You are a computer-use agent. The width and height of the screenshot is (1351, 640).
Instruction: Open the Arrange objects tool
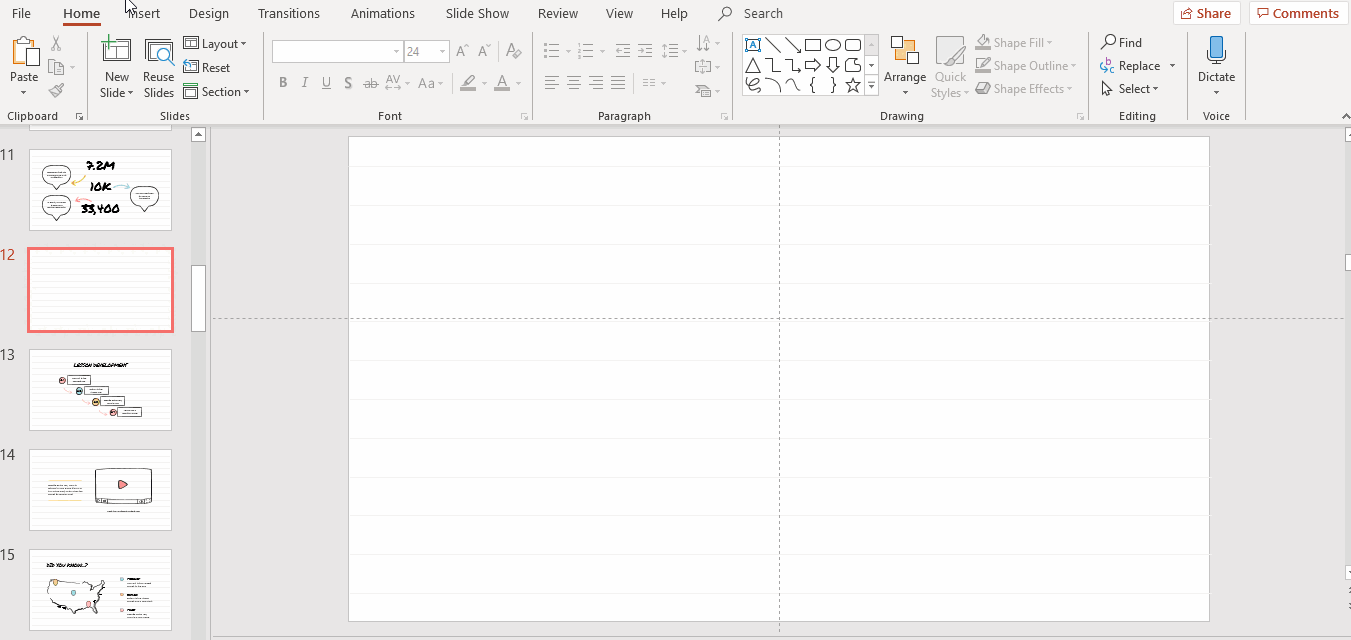(904, 60)
